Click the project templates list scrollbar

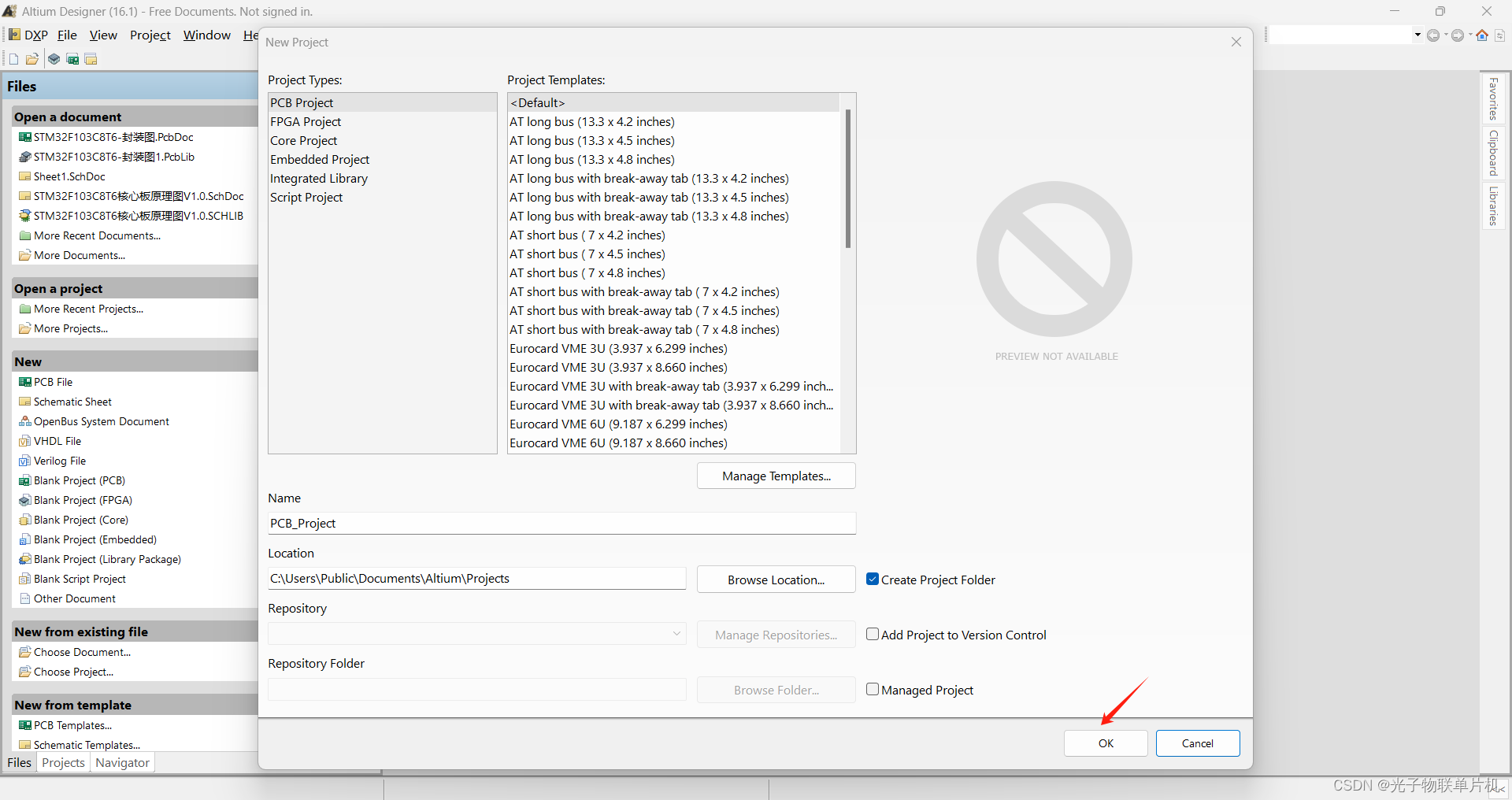pyautogui.click(x=848, y=179)
